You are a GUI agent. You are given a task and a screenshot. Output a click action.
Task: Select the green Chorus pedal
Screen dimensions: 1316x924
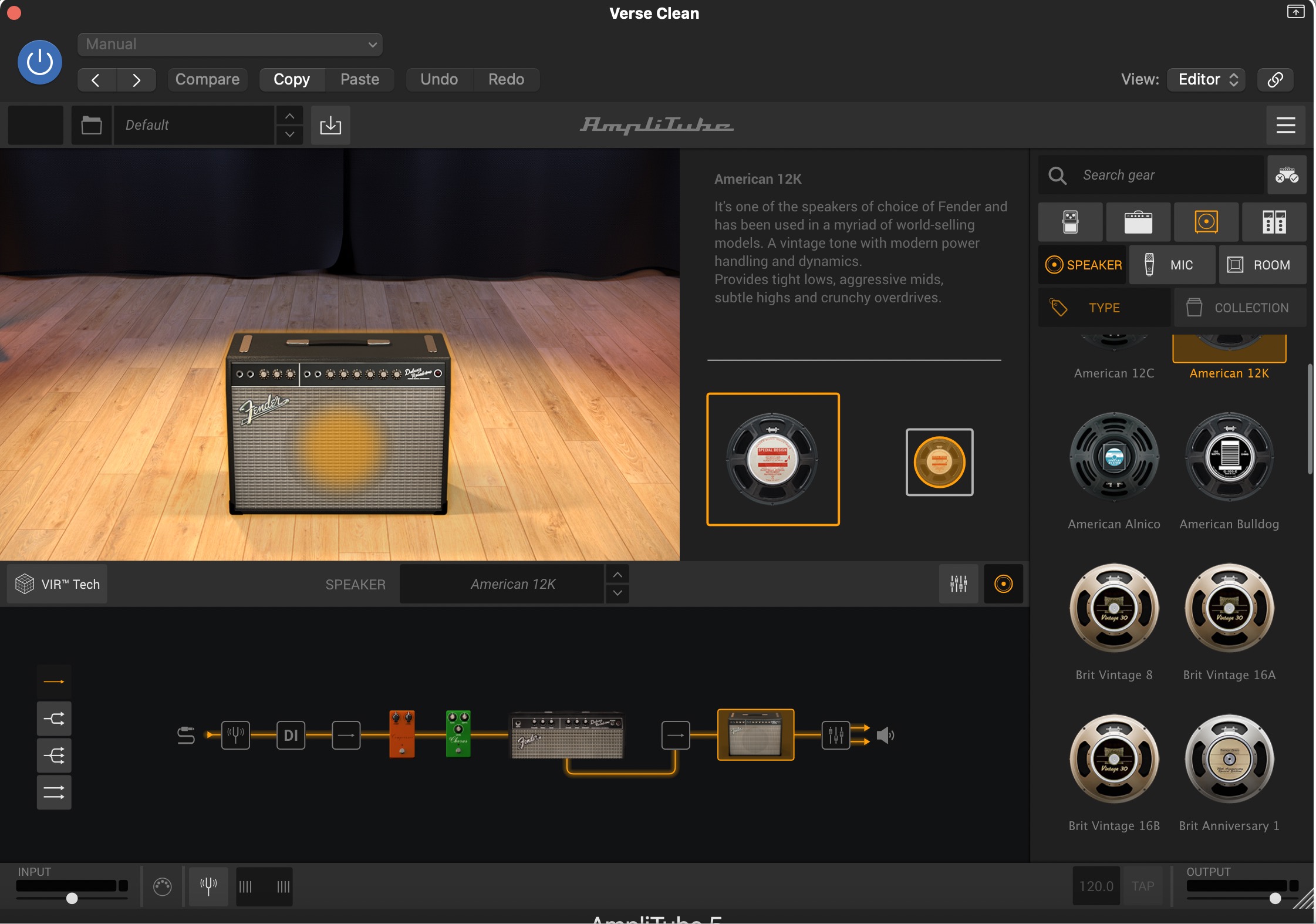coord(458,734)
